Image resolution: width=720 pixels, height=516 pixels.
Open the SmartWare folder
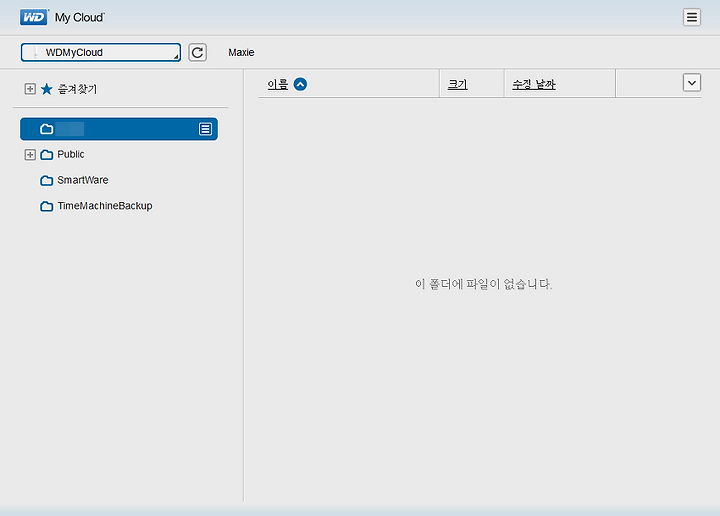[83, 180]
